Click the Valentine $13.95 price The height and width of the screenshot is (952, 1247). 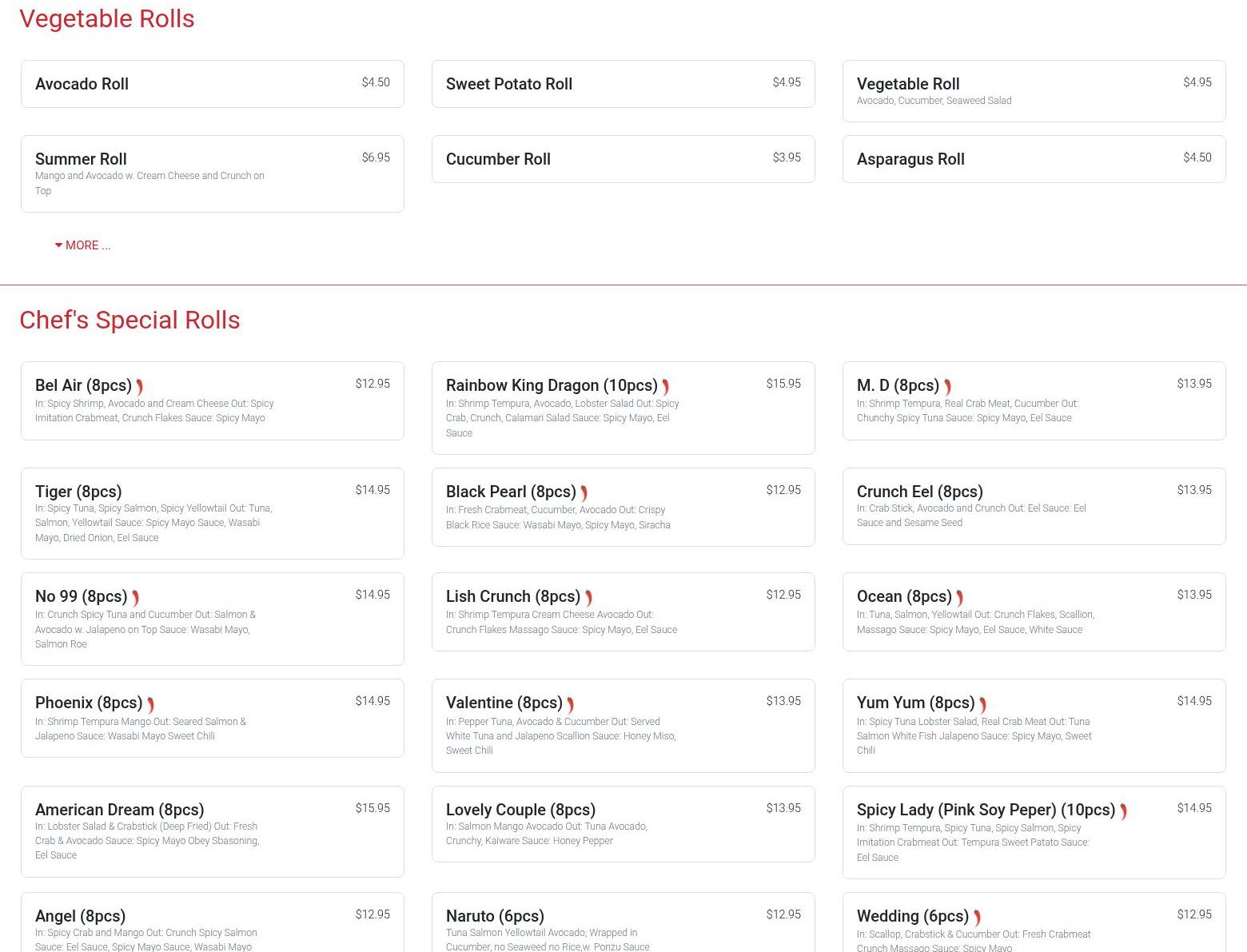(783, 701)
